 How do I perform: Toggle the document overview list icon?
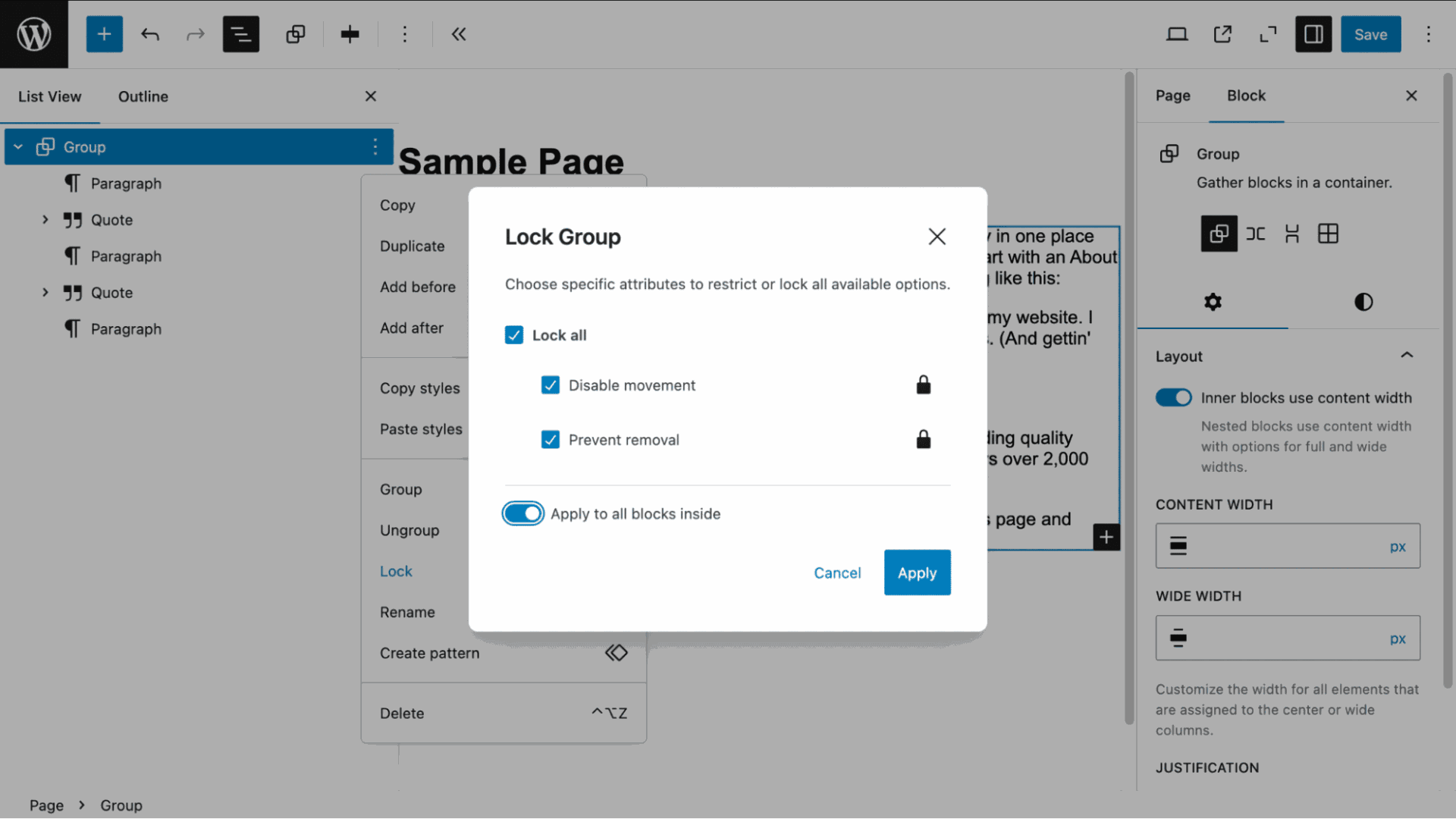[240, 34]
